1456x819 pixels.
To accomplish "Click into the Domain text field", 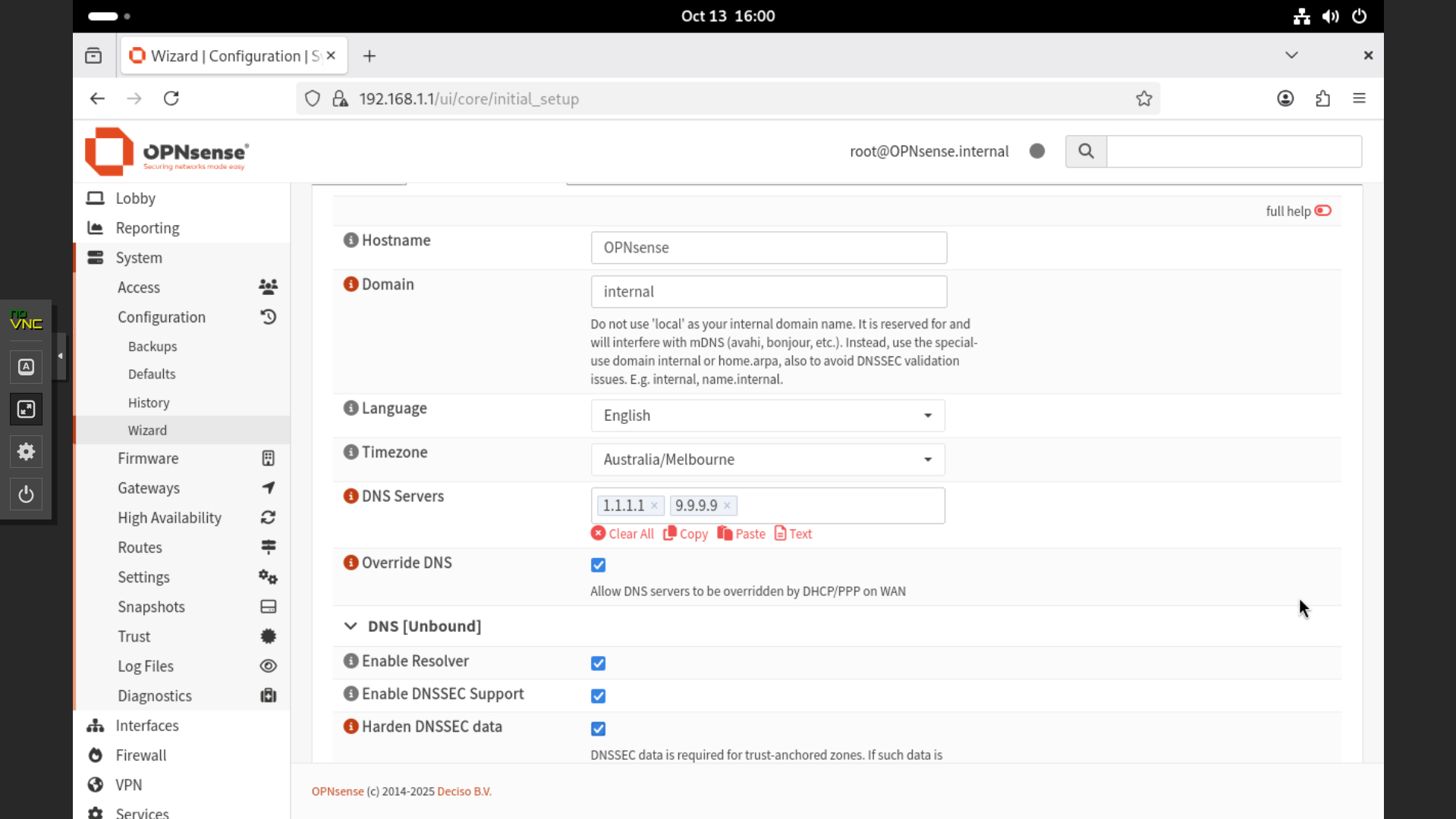I will pyautogui.click(x=768, y=292).
